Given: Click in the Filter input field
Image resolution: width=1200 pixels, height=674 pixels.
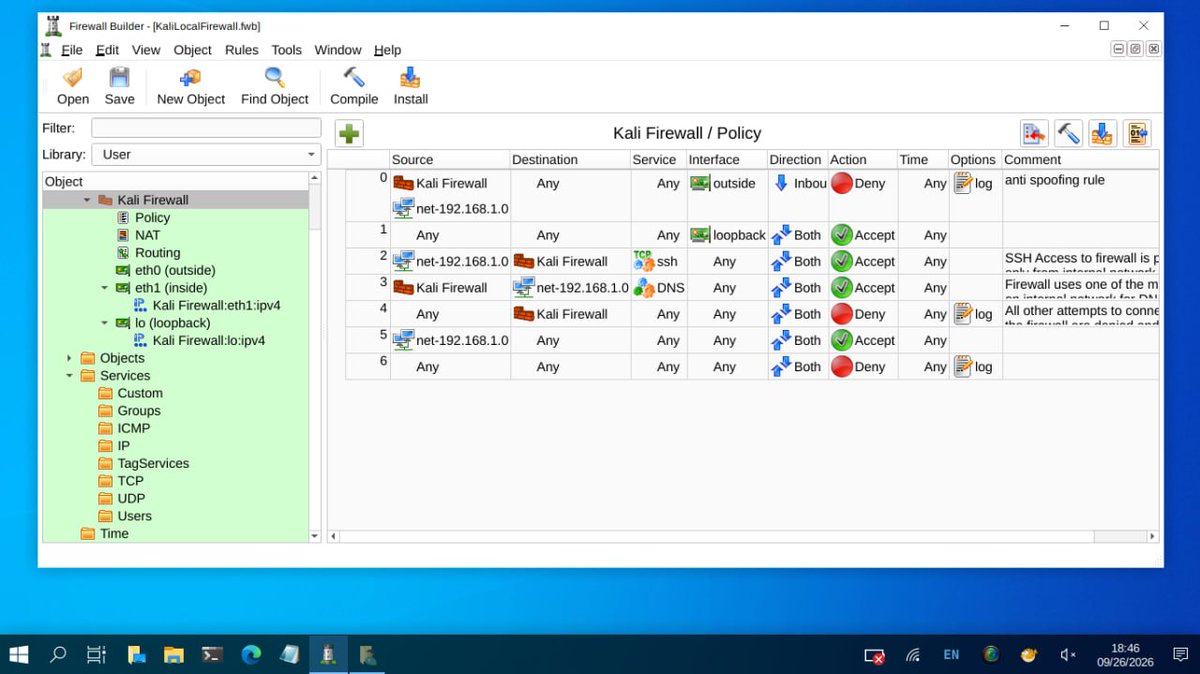Looking at the screenshot, I should (206, 128).
